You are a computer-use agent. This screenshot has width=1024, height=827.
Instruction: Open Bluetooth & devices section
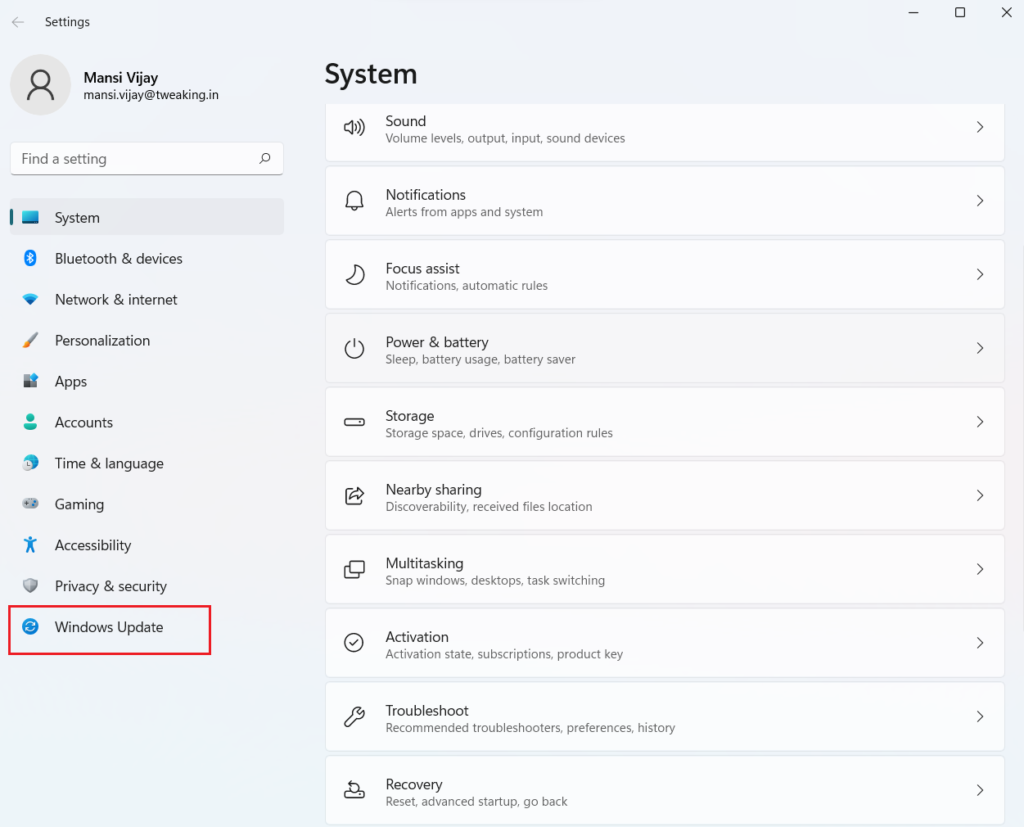click(x=147, y=258)
